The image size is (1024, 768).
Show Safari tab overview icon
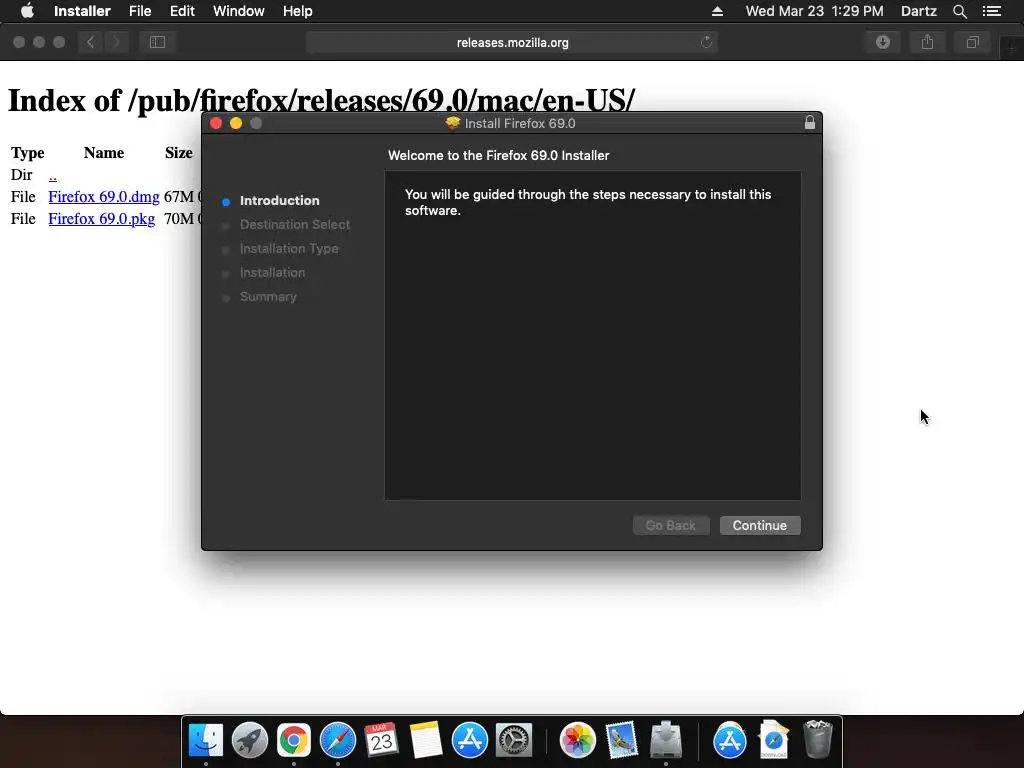click(972, 42)
